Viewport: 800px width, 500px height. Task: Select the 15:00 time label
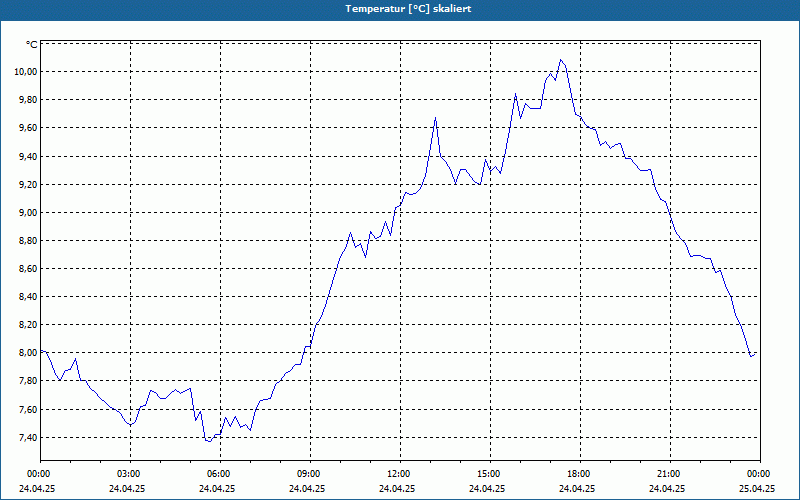point(490,473)
